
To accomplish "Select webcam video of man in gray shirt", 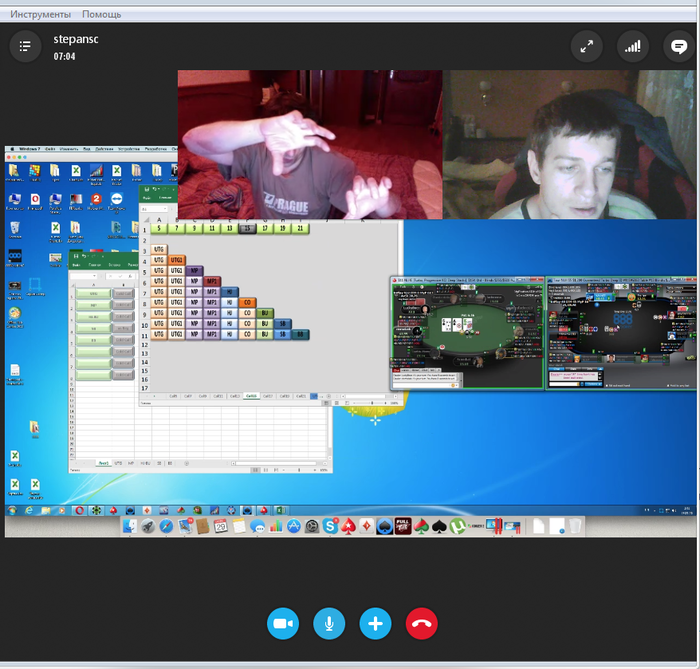I will (x=310, y=145).
